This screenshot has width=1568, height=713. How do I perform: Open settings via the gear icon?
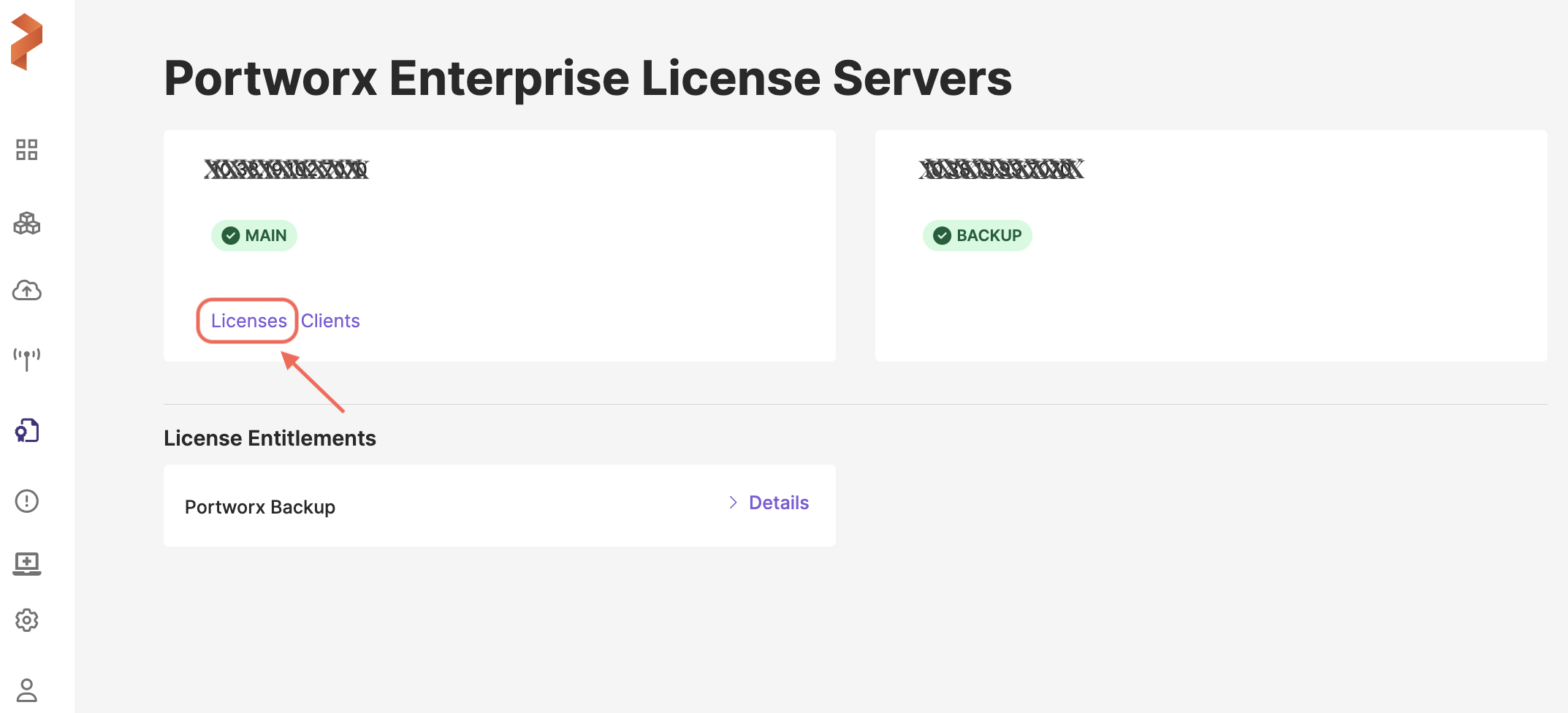coord(27,620)
